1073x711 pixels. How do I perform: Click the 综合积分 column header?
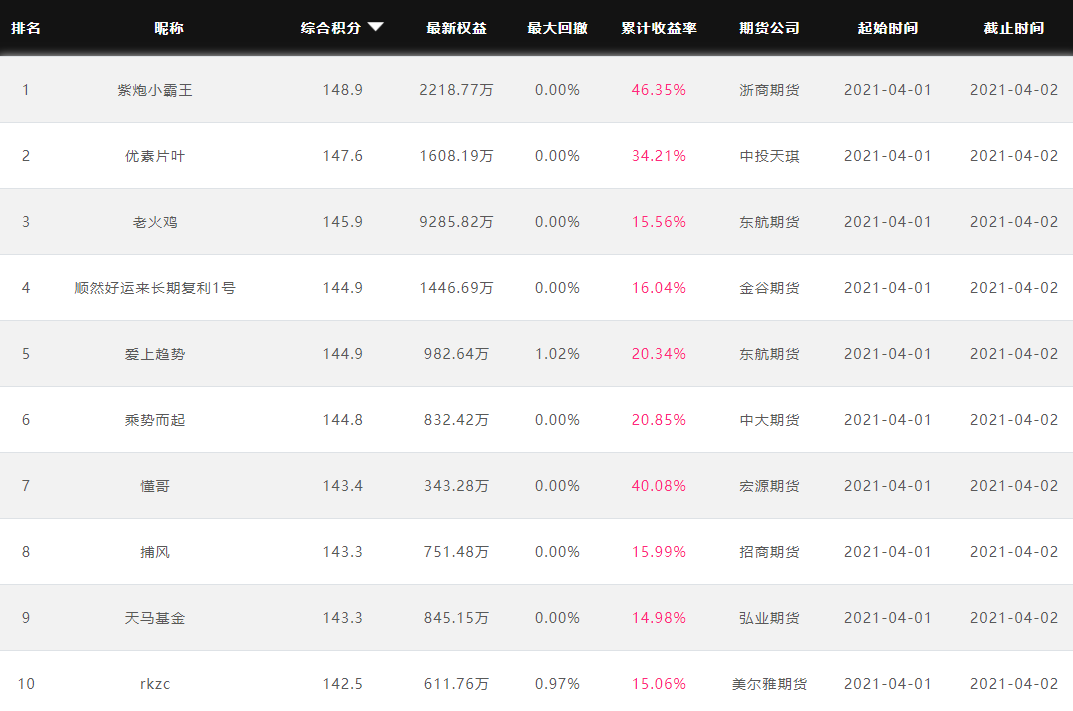point(331,28)
